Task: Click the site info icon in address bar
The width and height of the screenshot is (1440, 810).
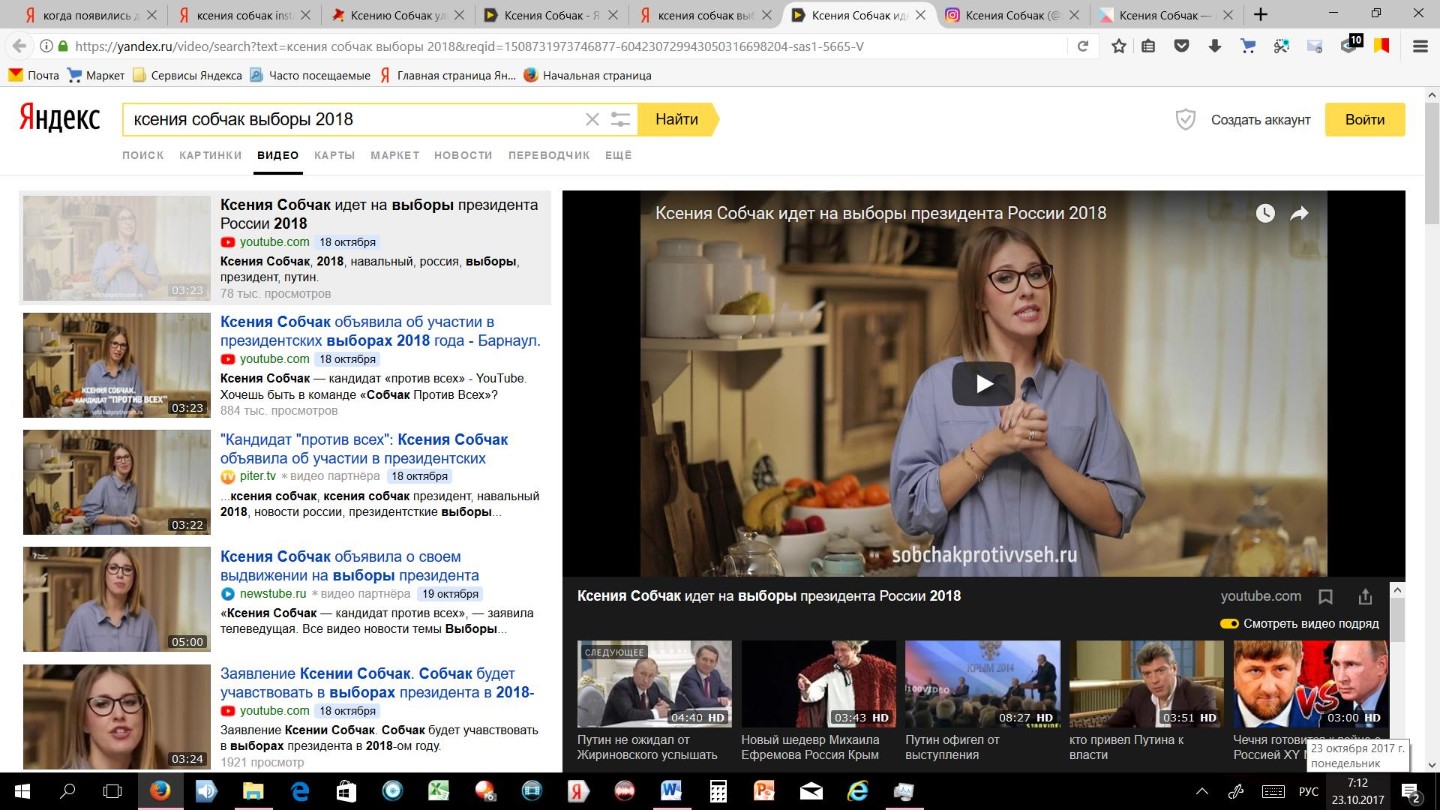Action: [46, 46]
